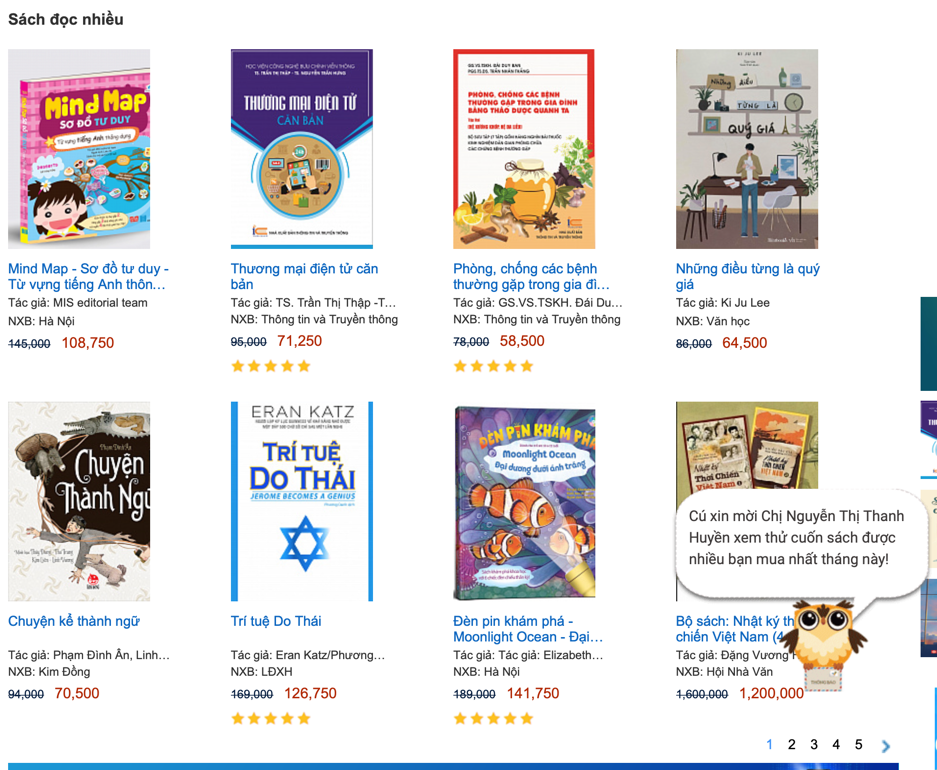Screen dimensions: 937x770
Task: Open Moonlight Ocean clownfish book cover
Action: point(524,501)
